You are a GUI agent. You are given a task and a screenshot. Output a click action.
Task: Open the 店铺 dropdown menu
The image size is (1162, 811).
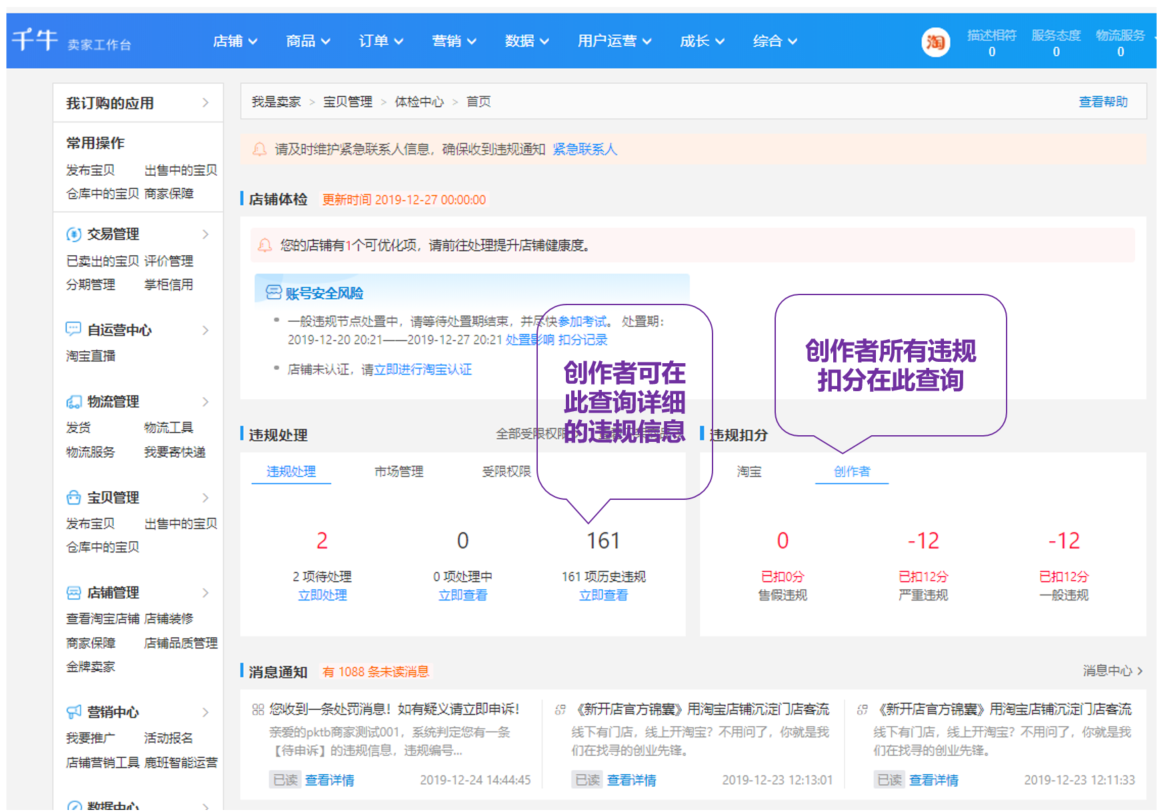(x=235, y=41)
